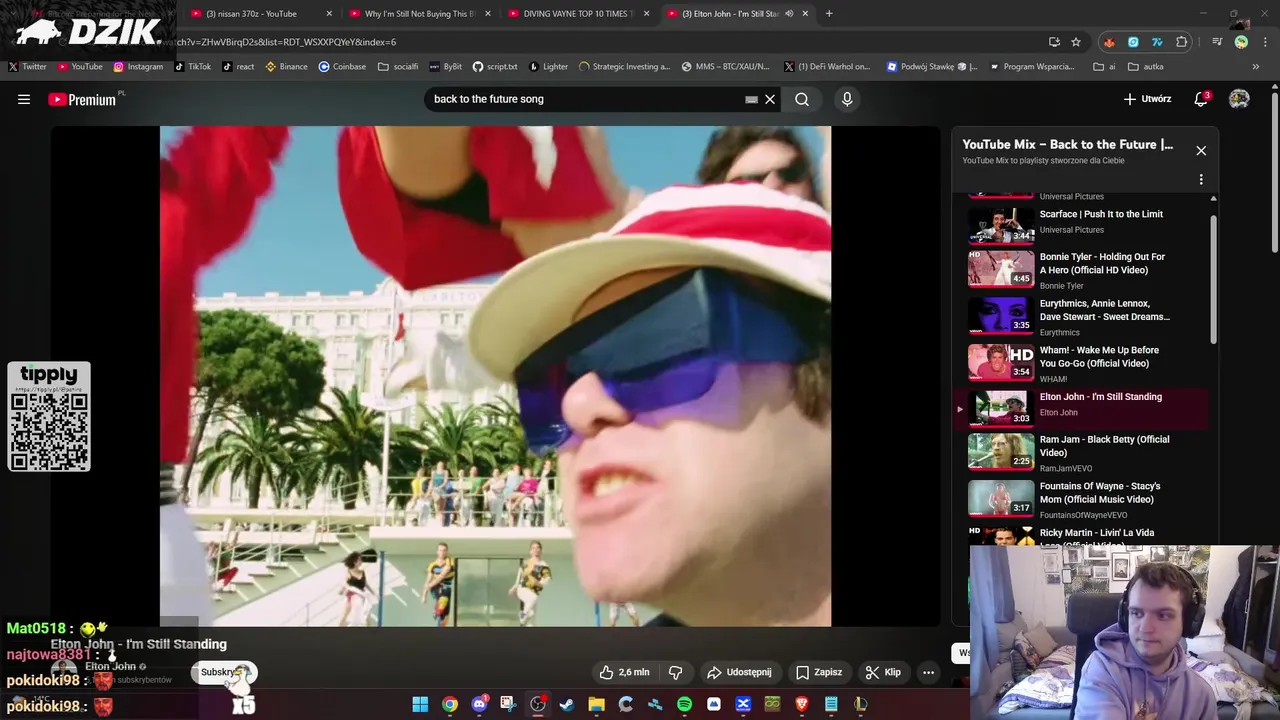The image size is (1280, 720).
Task: Open the on-screen keyboard icon in search
Action: click(x=751, y=99)
